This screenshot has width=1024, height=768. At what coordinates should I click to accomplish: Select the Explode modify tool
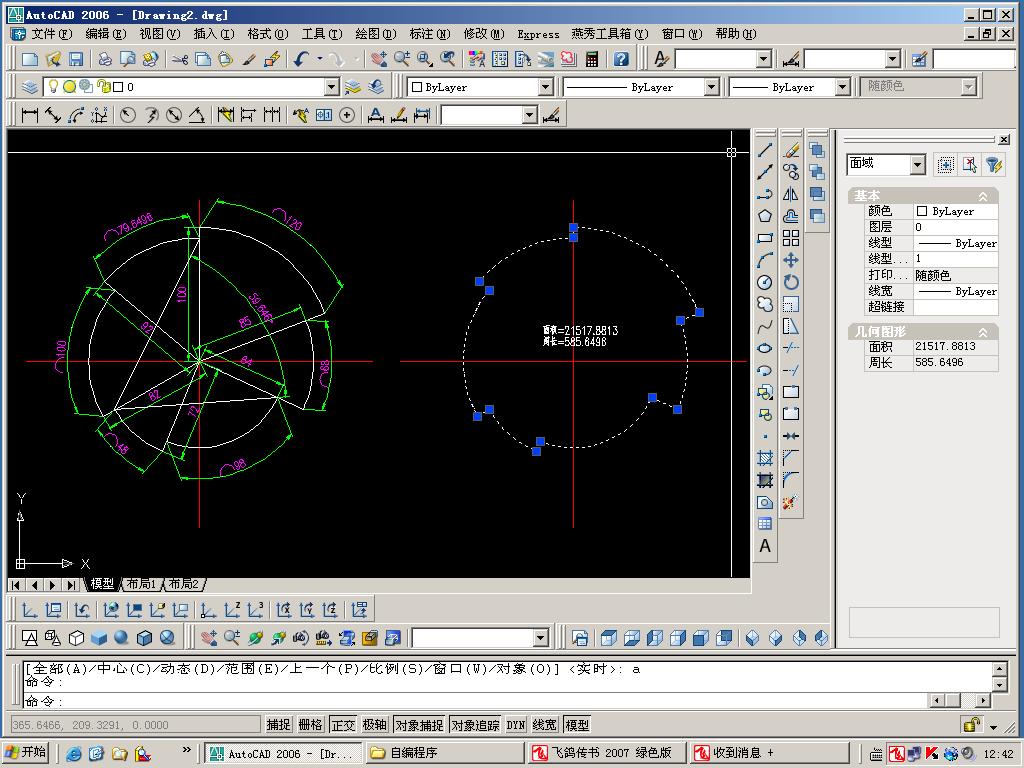tap(791, 502)
